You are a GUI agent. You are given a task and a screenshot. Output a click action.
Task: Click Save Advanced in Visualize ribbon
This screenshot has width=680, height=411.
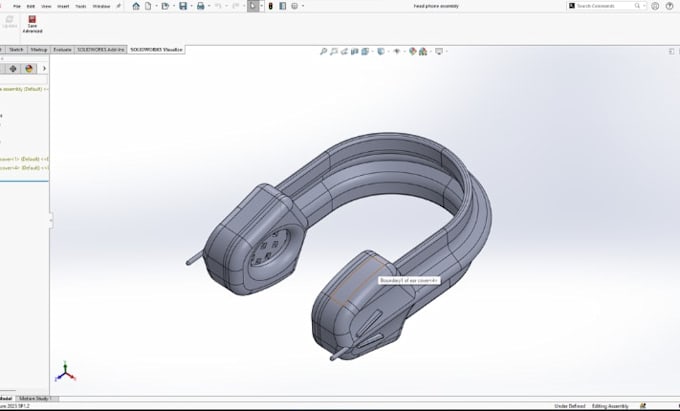click(x=32, y=24)
